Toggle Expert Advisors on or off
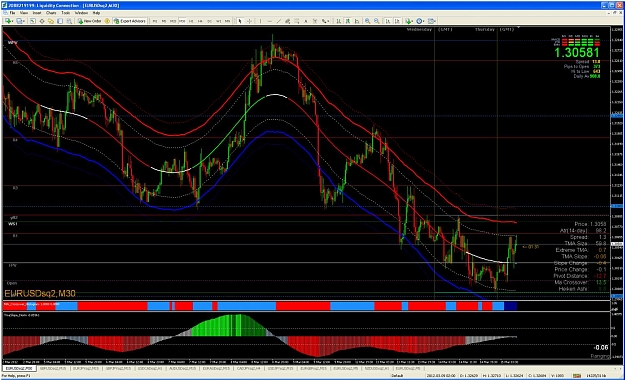Screen dimensions: 625x380 pyautogui.click(x=130, y=21)
